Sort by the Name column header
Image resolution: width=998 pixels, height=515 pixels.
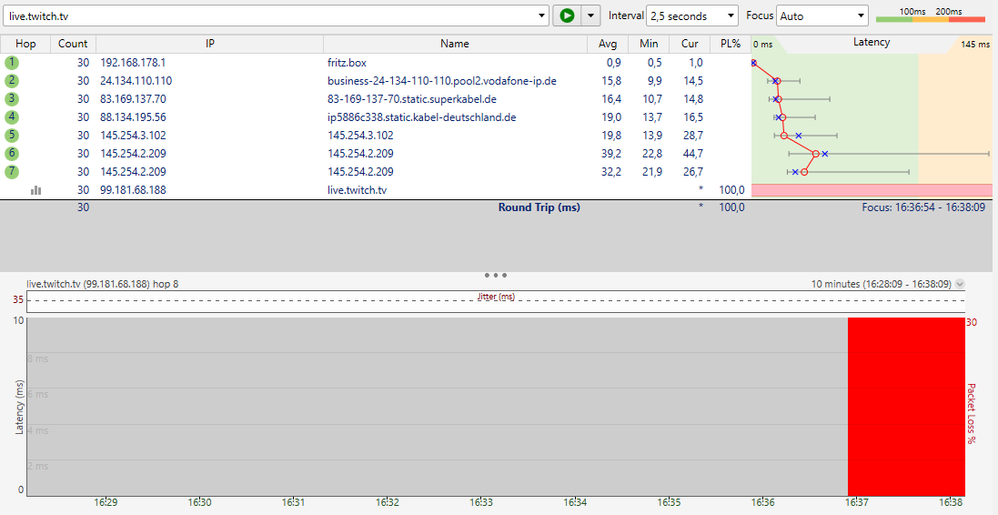pyautogui.click(x=454, y=44)
